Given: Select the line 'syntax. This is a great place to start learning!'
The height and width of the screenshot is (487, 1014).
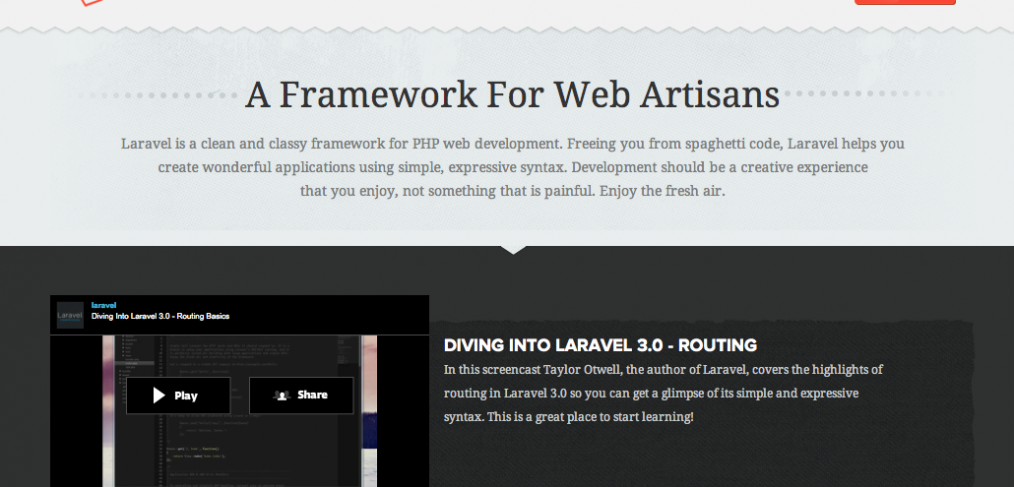Looking at the screenshot, I should click(568, 417).
